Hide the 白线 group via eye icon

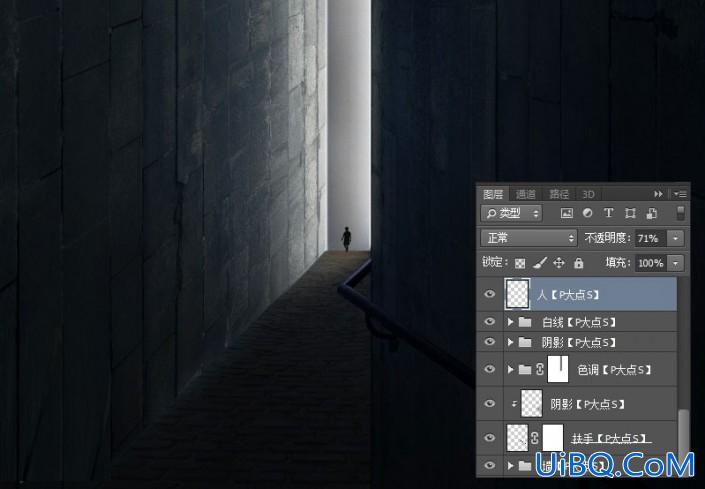pyautogui.click(x=489, y=322)
